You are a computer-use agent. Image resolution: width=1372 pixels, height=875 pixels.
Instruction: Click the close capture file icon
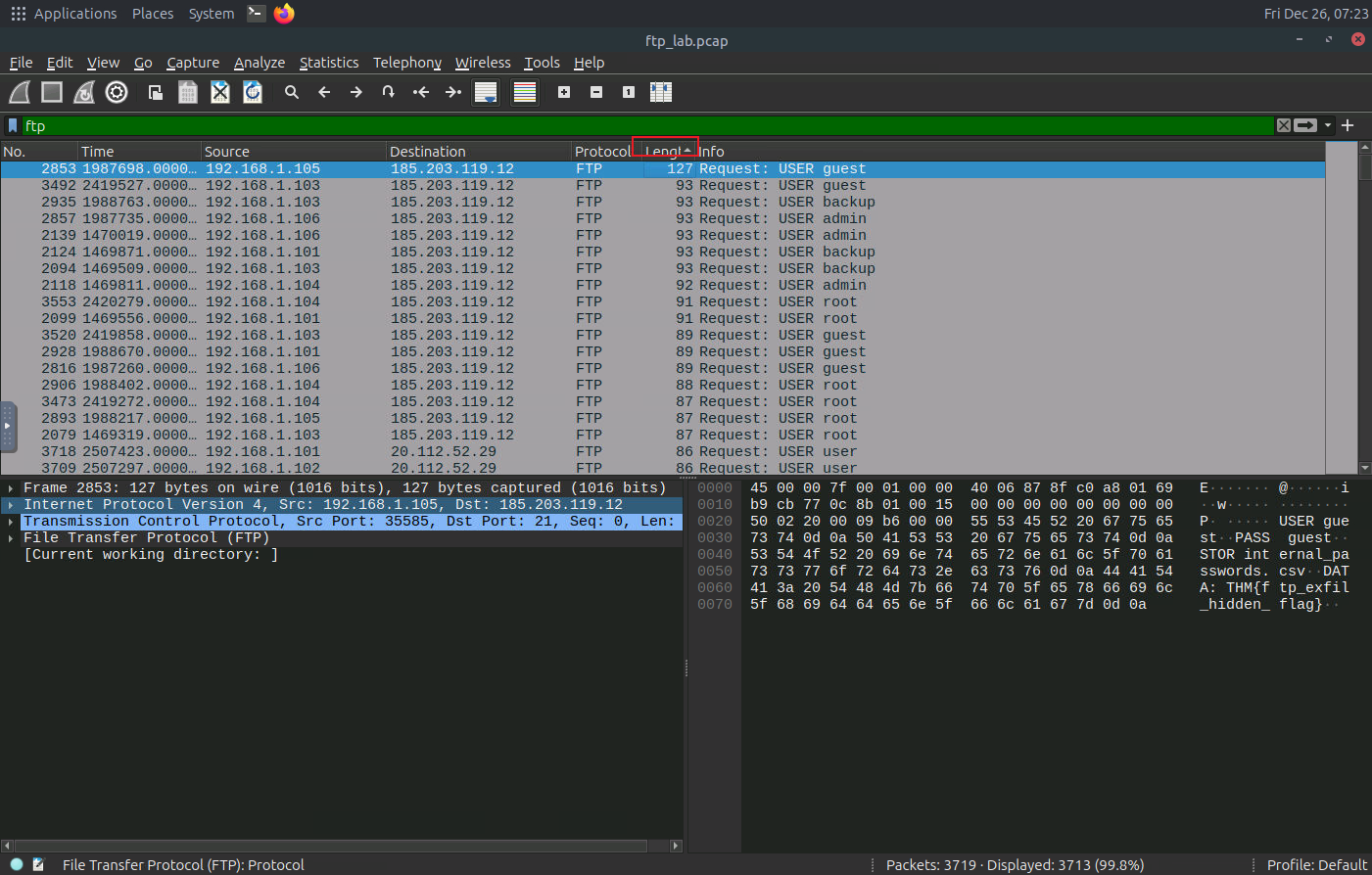(220, 92)
